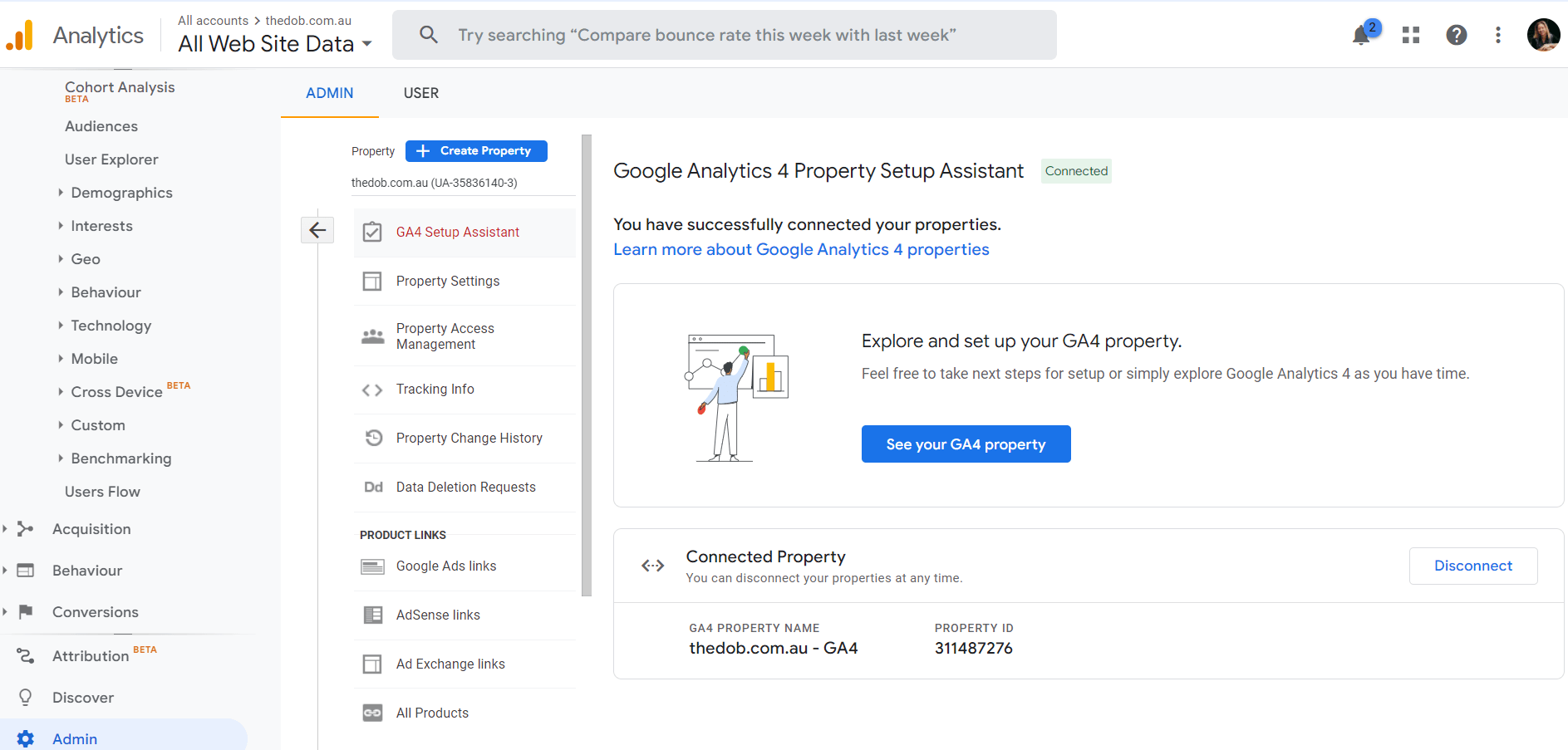Expand the Mobile submenu
1568x750 pixels.
coord(61,358)
